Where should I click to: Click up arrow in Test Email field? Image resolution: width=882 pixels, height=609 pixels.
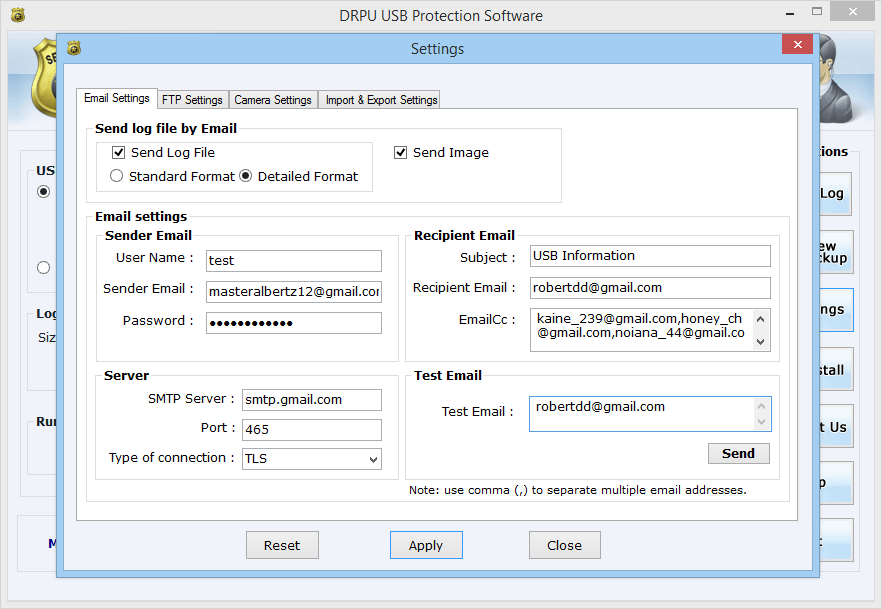(x=761, y=406)
